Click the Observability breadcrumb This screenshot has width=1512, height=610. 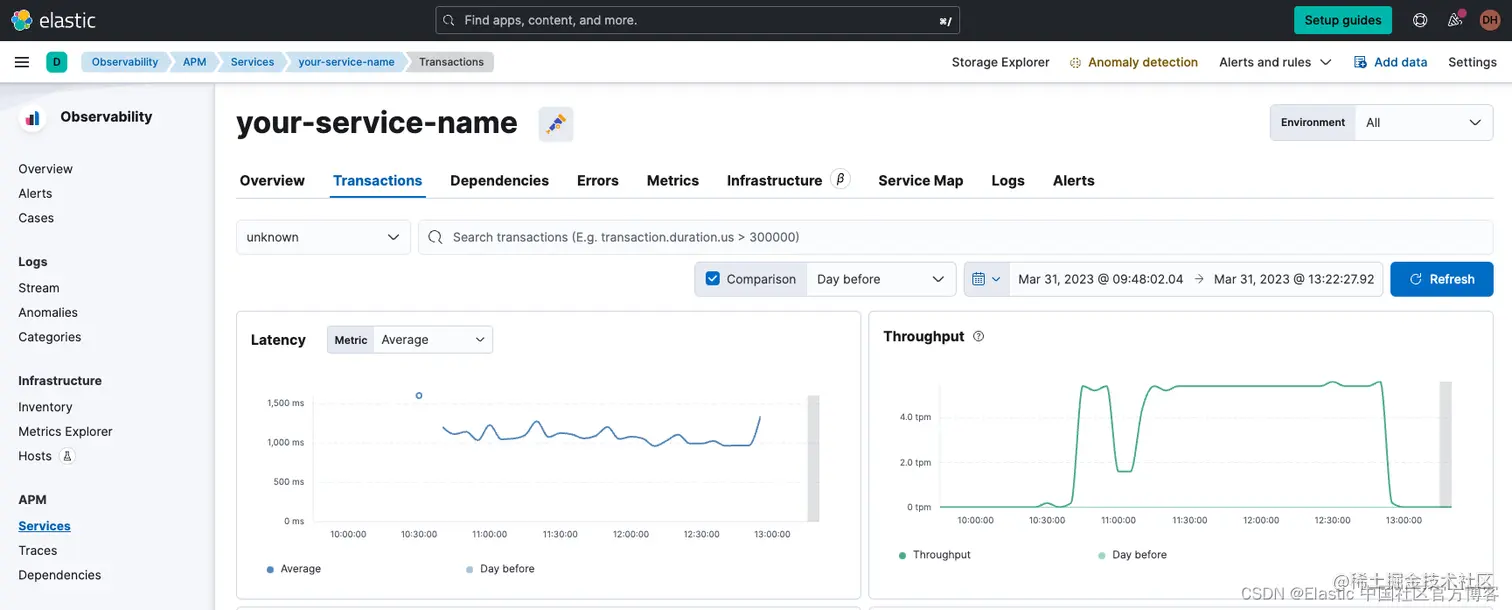click(125, 62)
